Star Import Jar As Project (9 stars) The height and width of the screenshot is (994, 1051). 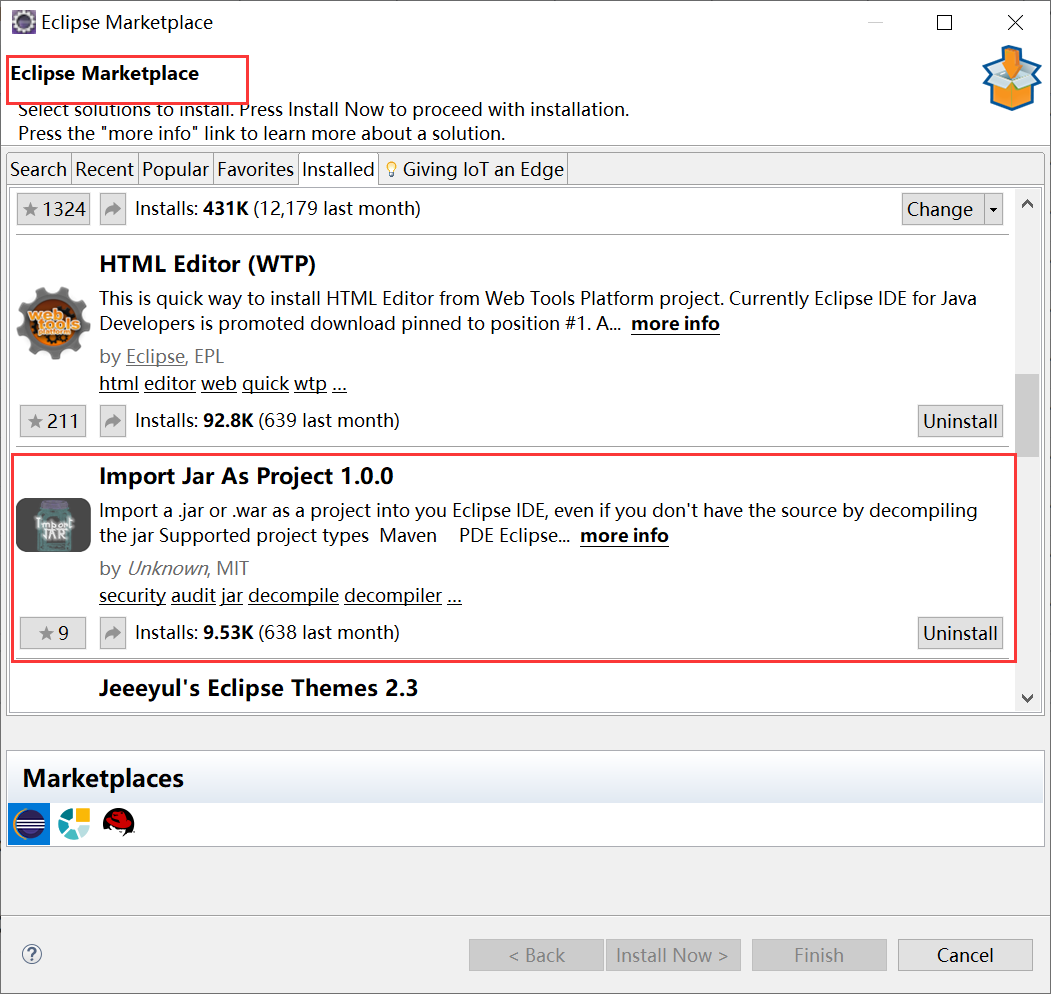pyautogui.click(x=53, y=633)
